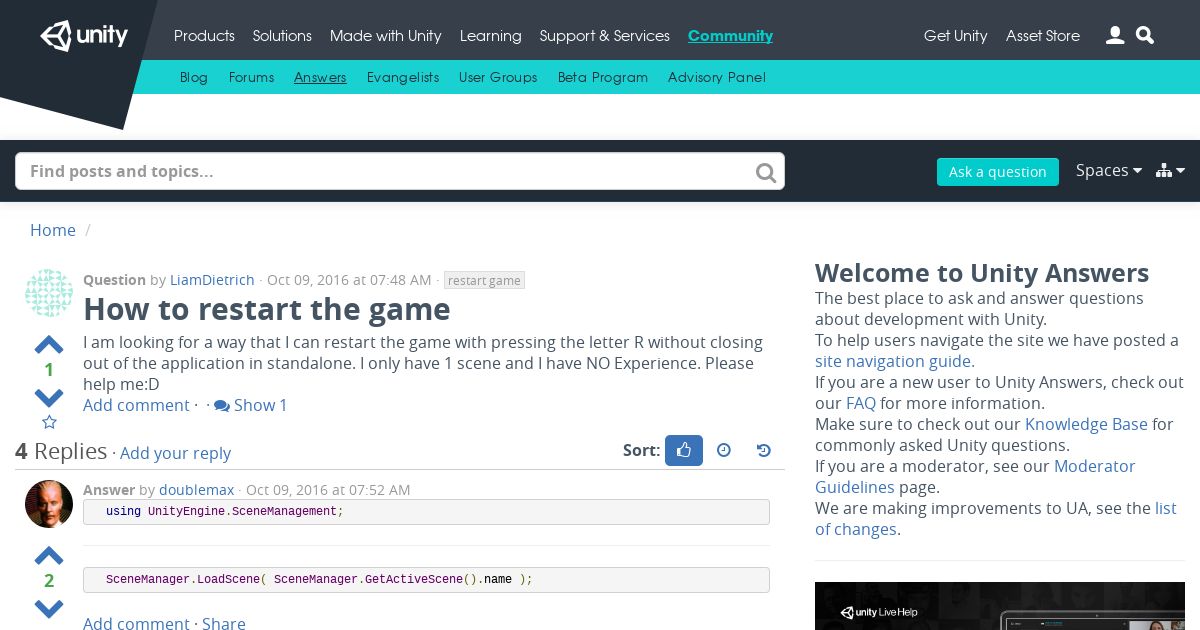Screen dimensions: 1200x630
Task: Downvote the question How to restart the game
Action: [49, 397]
